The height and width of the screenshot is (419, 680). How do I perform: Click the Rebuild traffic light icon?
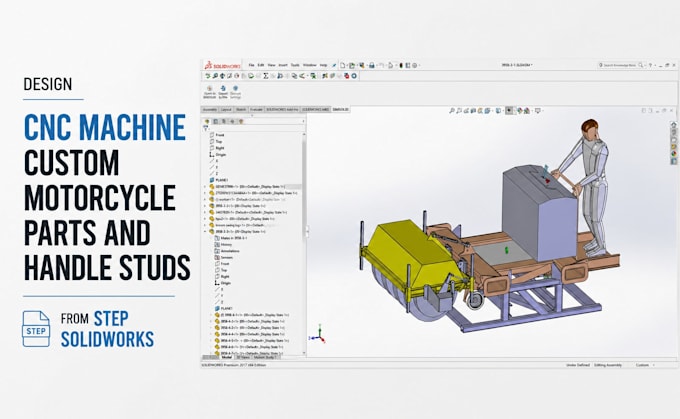pyautogui.click(x=401, y=65)
